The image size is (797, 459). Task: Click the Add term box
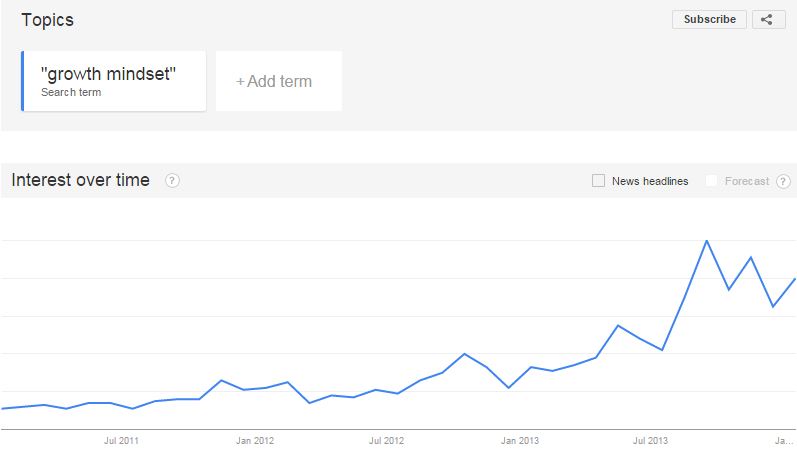pyautogui.click(x=279, y=81)
